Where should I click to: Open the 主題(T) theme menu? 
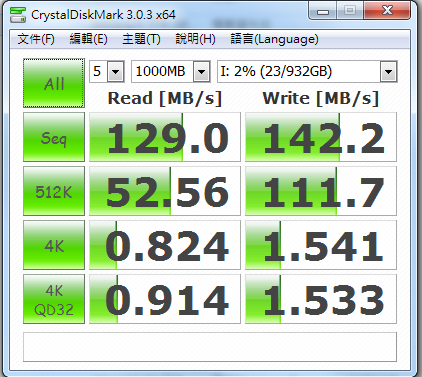[x=141, y=39]
